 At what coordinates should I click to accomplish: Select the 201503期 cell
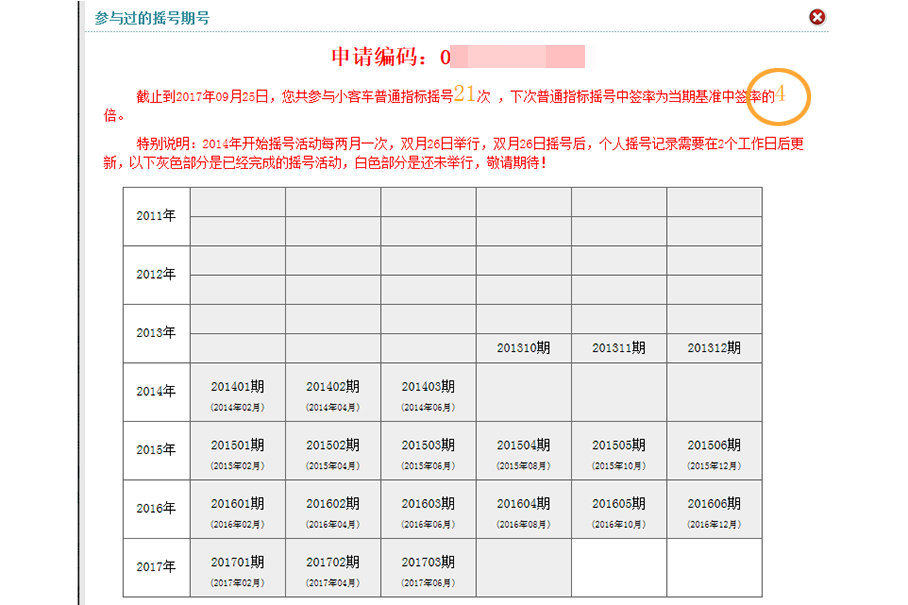[428, 450]
